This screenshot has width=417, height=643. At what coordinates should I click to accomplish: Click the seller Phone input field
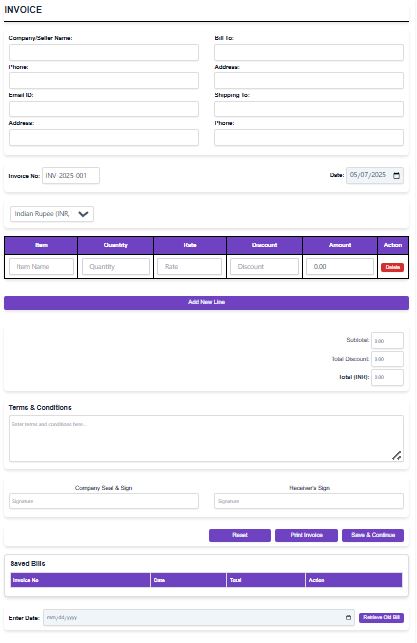pos(104,81)
